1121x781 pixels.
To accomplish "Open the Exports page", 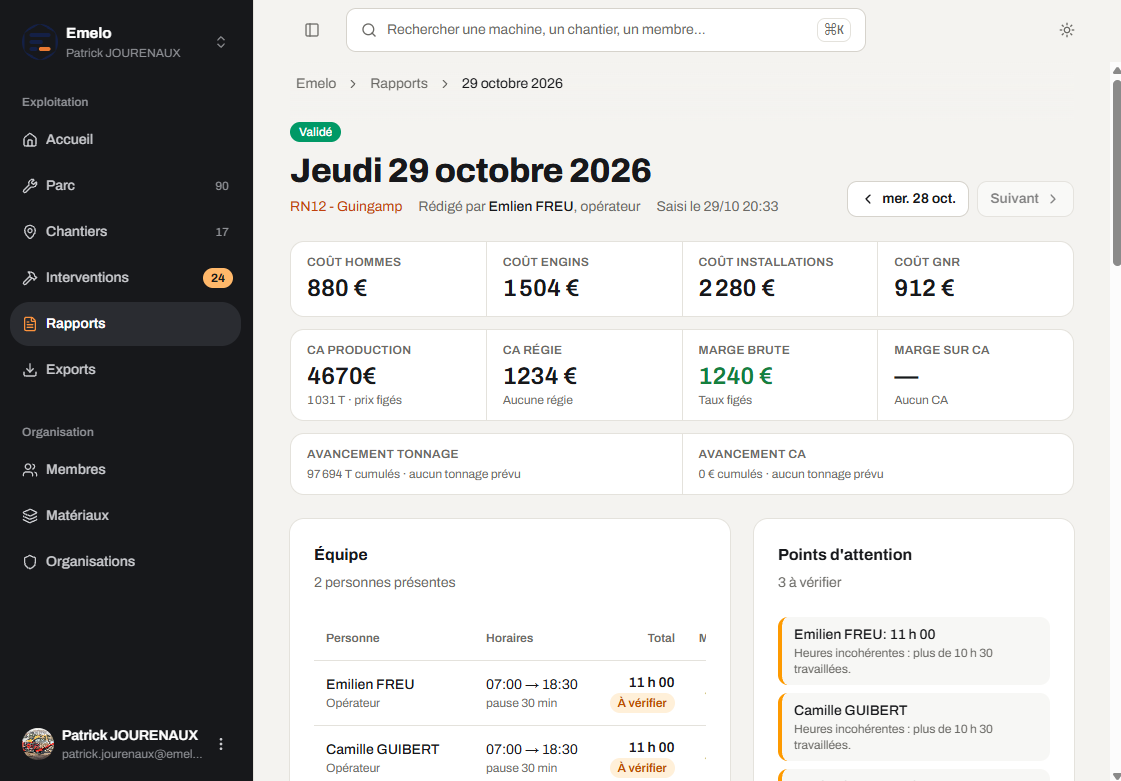I will coord(126,370).
